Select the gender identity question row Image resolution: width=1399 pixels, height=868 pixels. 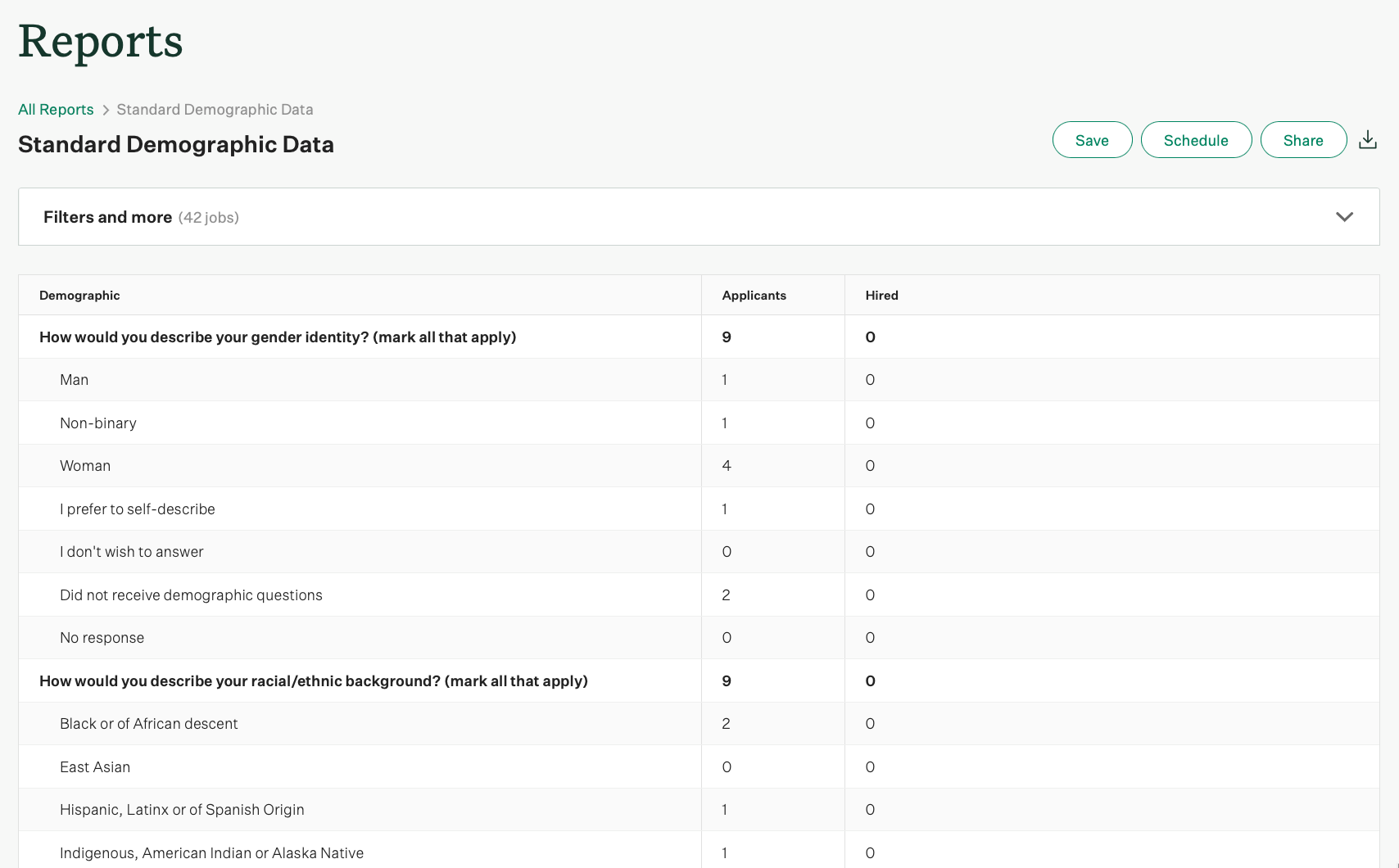278,337
